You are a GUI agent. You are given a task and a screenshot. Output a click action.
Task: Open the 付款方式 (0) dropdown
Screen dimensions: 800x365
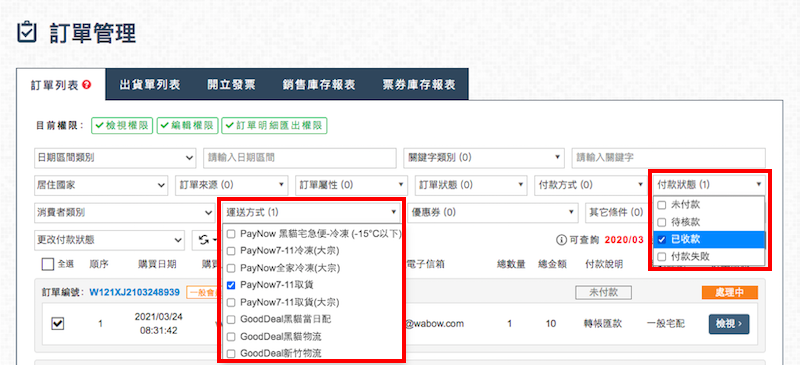[x=590, y=185]
